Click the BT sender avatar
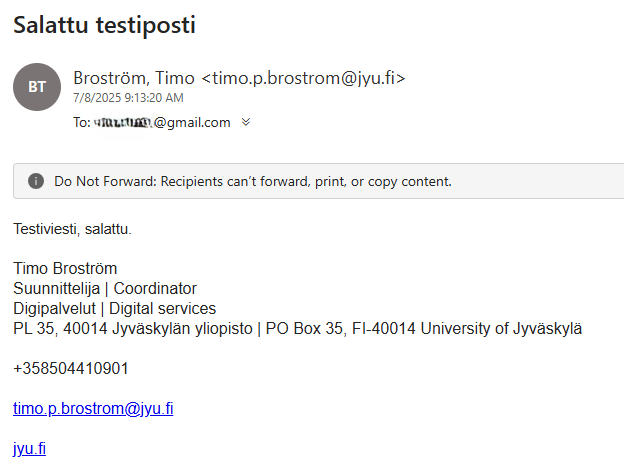This screenshot has width=624, height=465. click(x=37, y=87)
